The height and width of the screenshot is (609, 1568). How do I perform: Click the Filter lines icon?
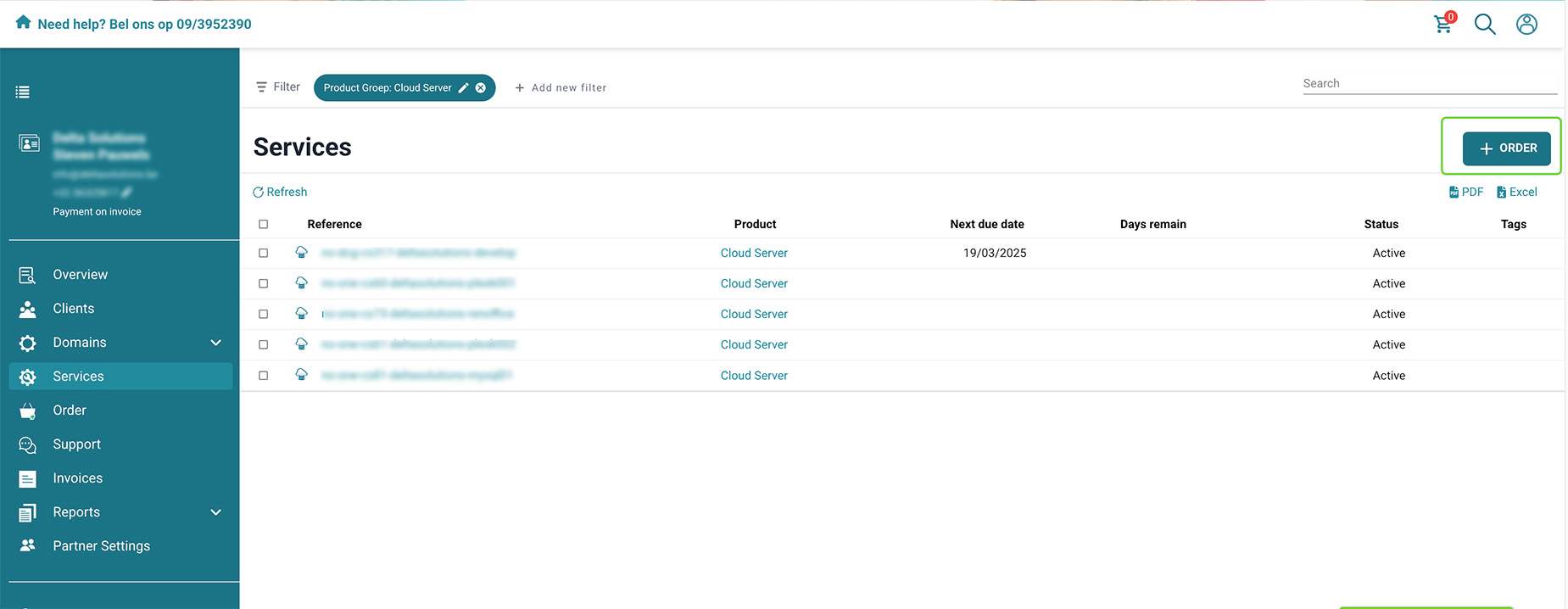pos(261,87)
